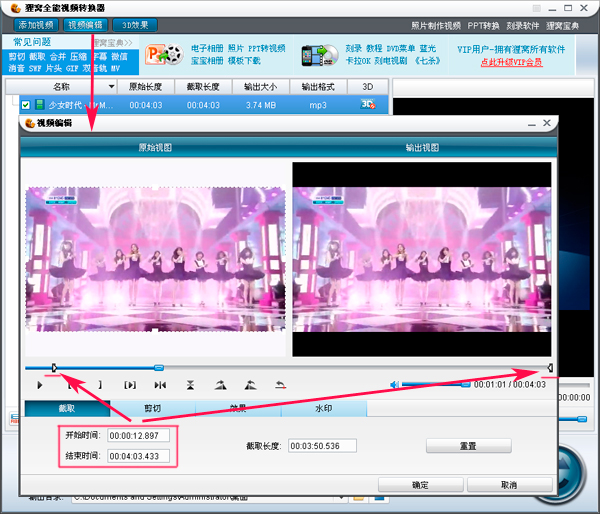Viewport: 600px width, 514px height.
Task: Switch to the 截取 tab
Action: [x=67, y=408]
